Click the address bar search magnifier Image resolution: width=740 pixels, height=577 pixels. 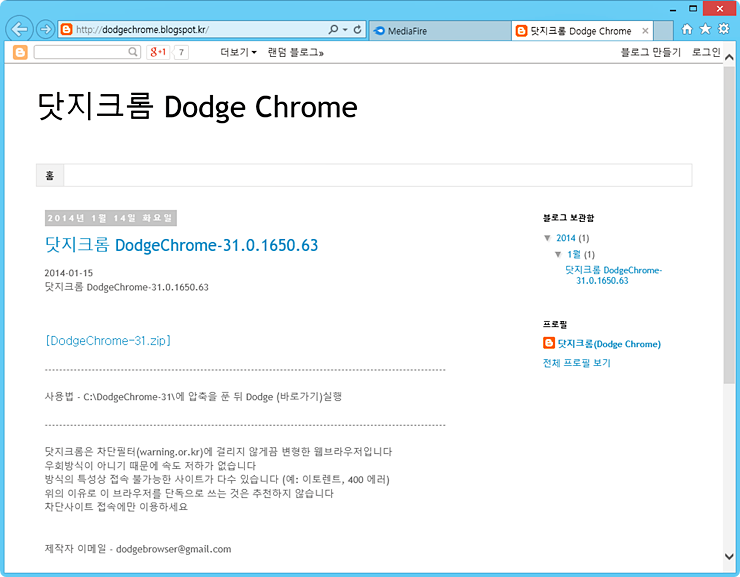click(x=333, y=30)
